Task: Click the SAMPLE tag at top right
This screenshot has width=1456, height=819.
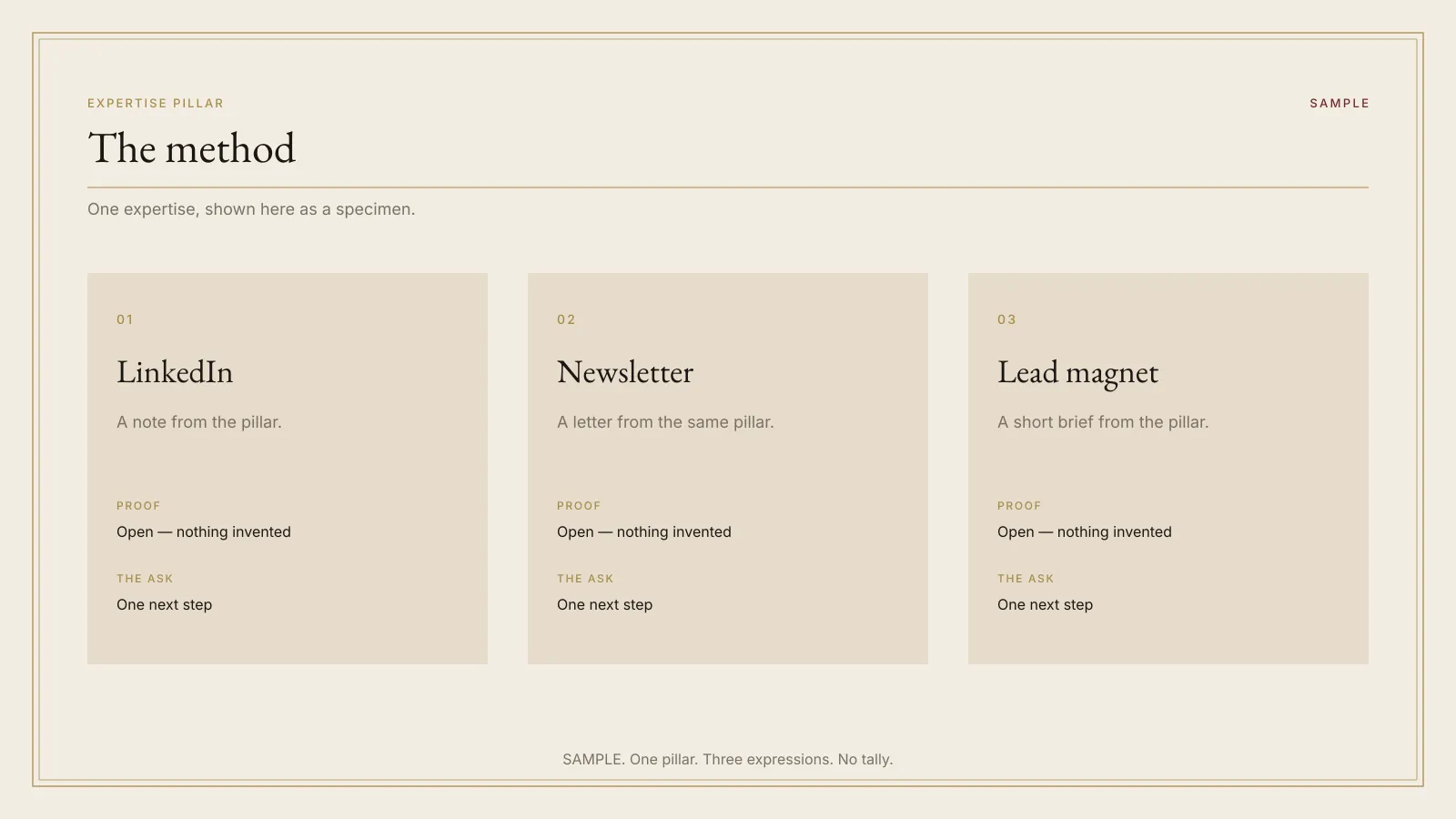Action: point(1340,104)
